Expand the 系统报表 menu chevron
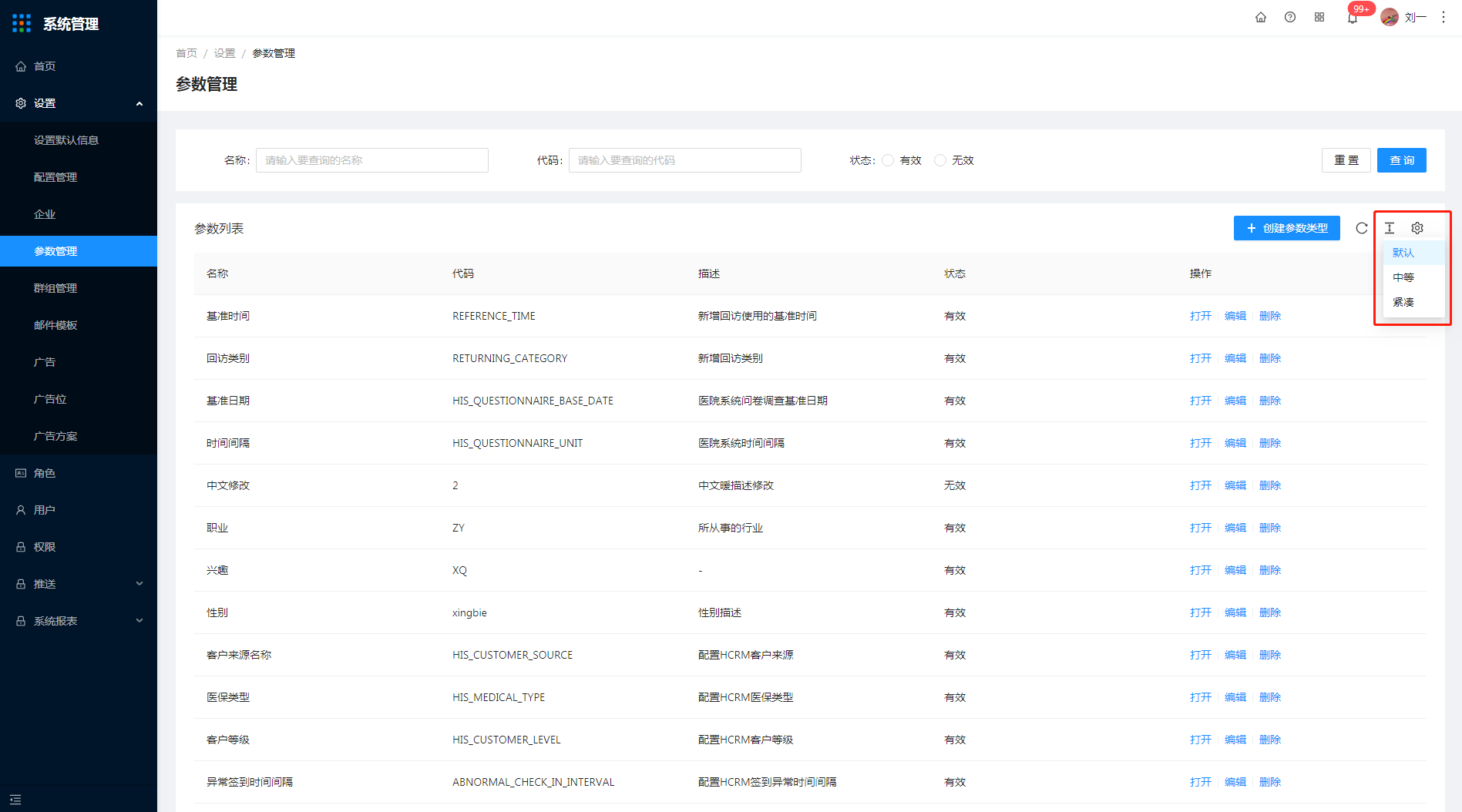 coord(139,621)
